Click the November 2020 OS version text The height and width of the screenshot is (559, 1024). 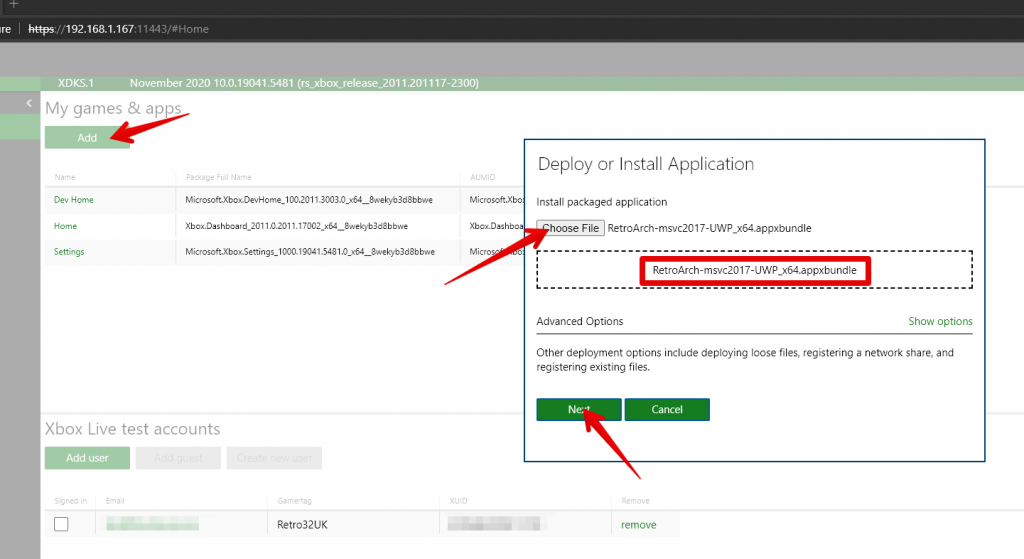point(304,83)
